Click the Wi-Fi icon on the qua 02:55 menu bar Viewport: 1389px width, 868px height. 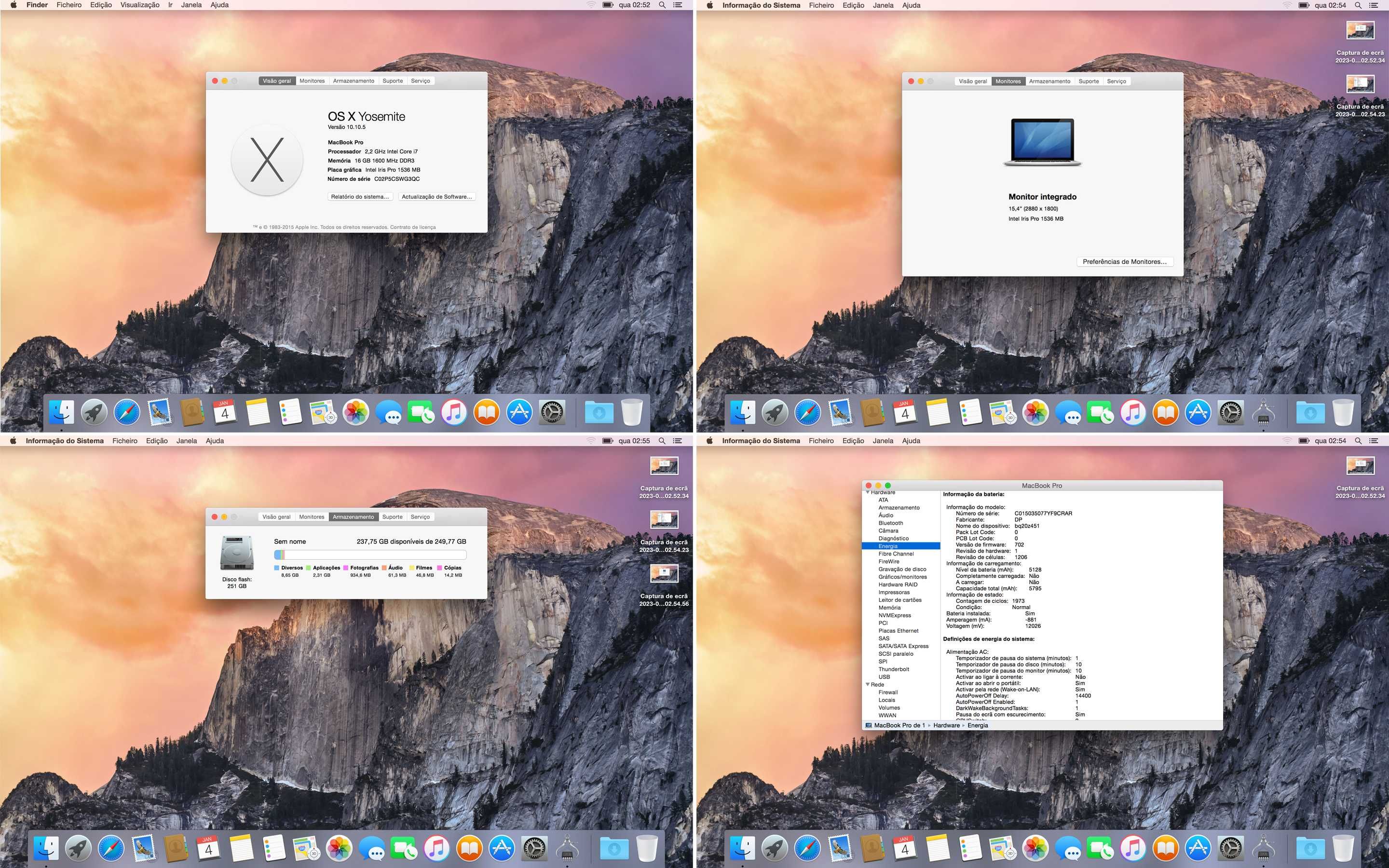[x=591, y=441]
